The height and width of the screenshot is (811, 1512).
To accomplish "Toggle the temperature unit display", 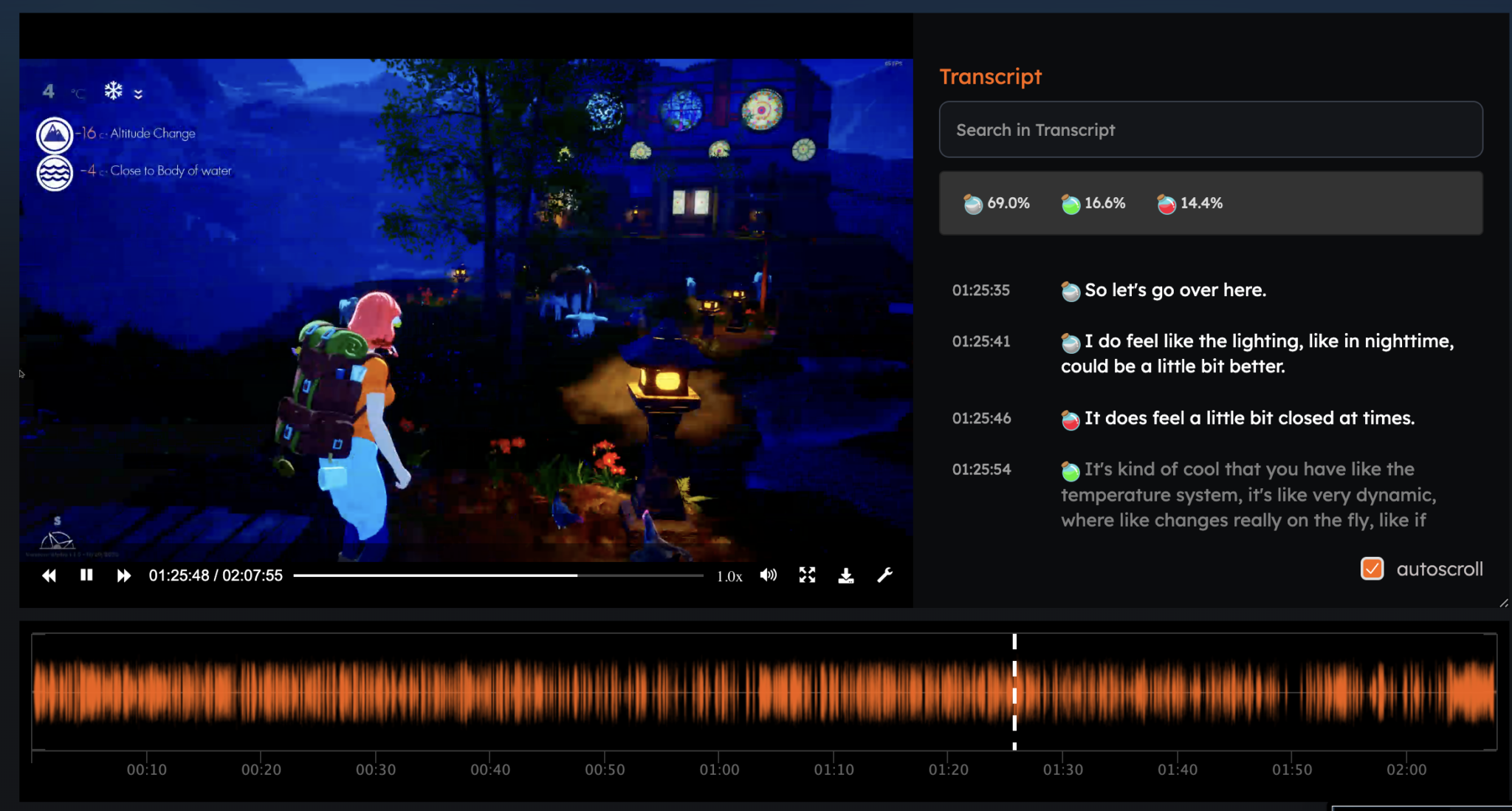I will (x=78, y=92).
